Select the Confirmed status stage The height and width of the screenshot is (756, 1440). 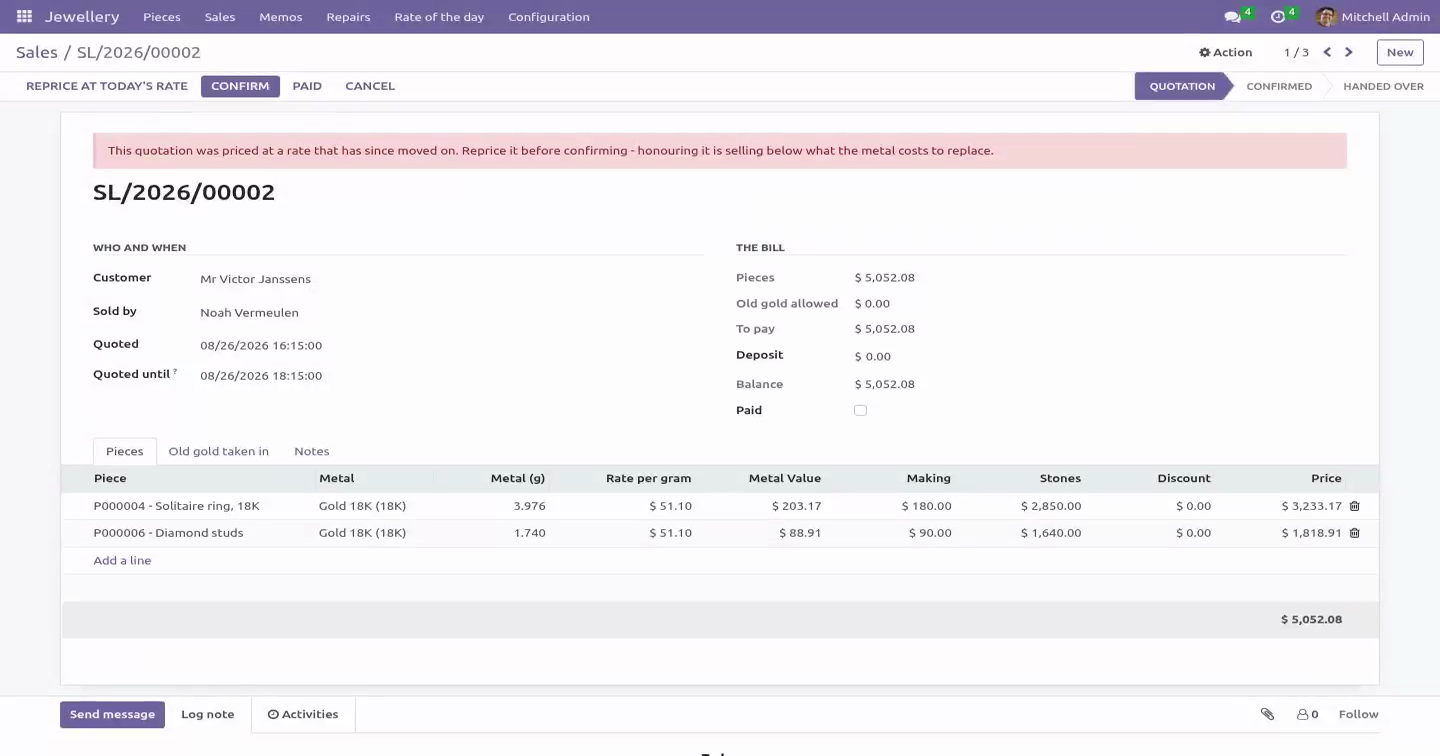click(1279, 86)
